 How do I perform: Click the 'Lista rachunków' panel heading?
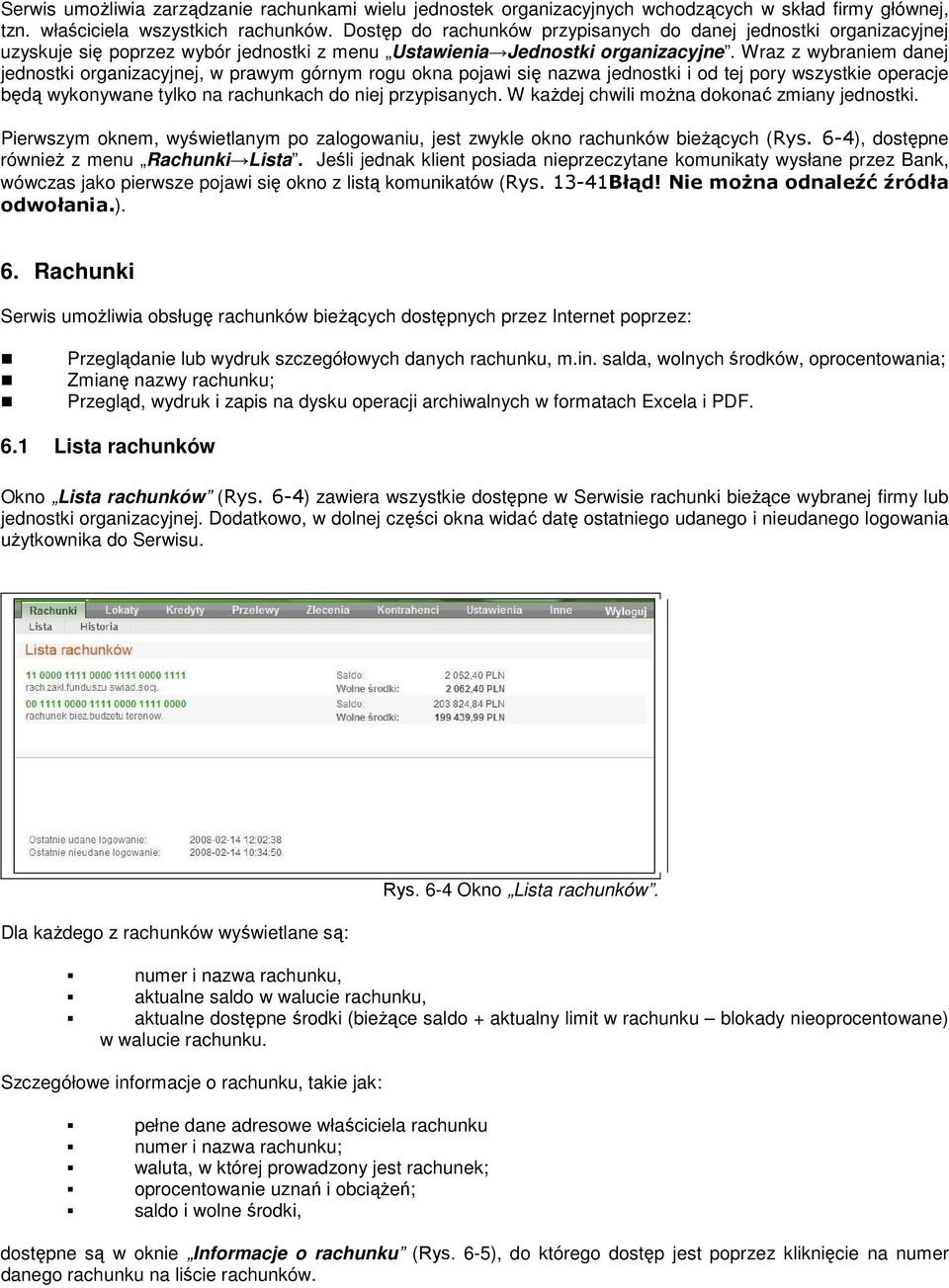pyautogui.click(x=78, y=649)
